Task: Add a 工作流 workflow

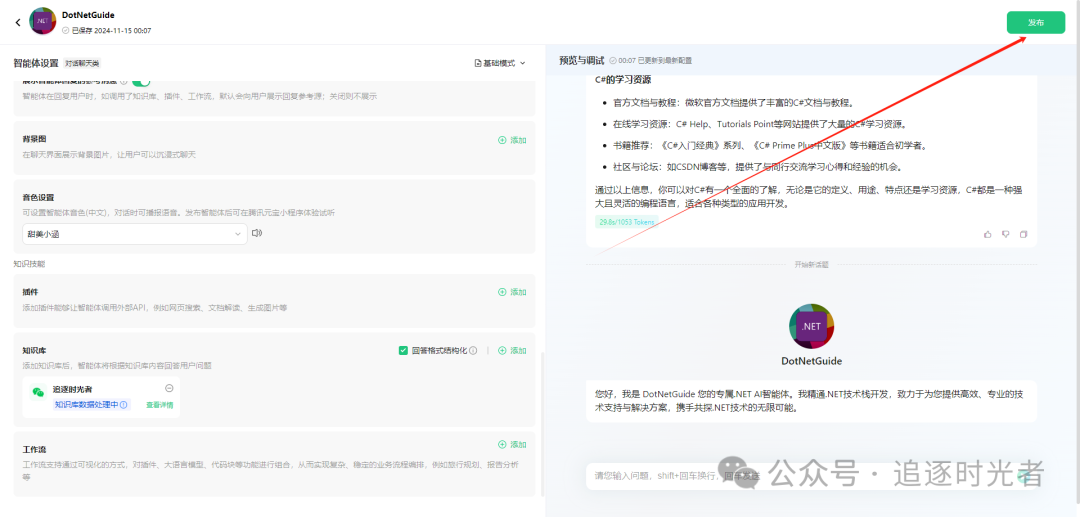Action: tap(512, 445)
